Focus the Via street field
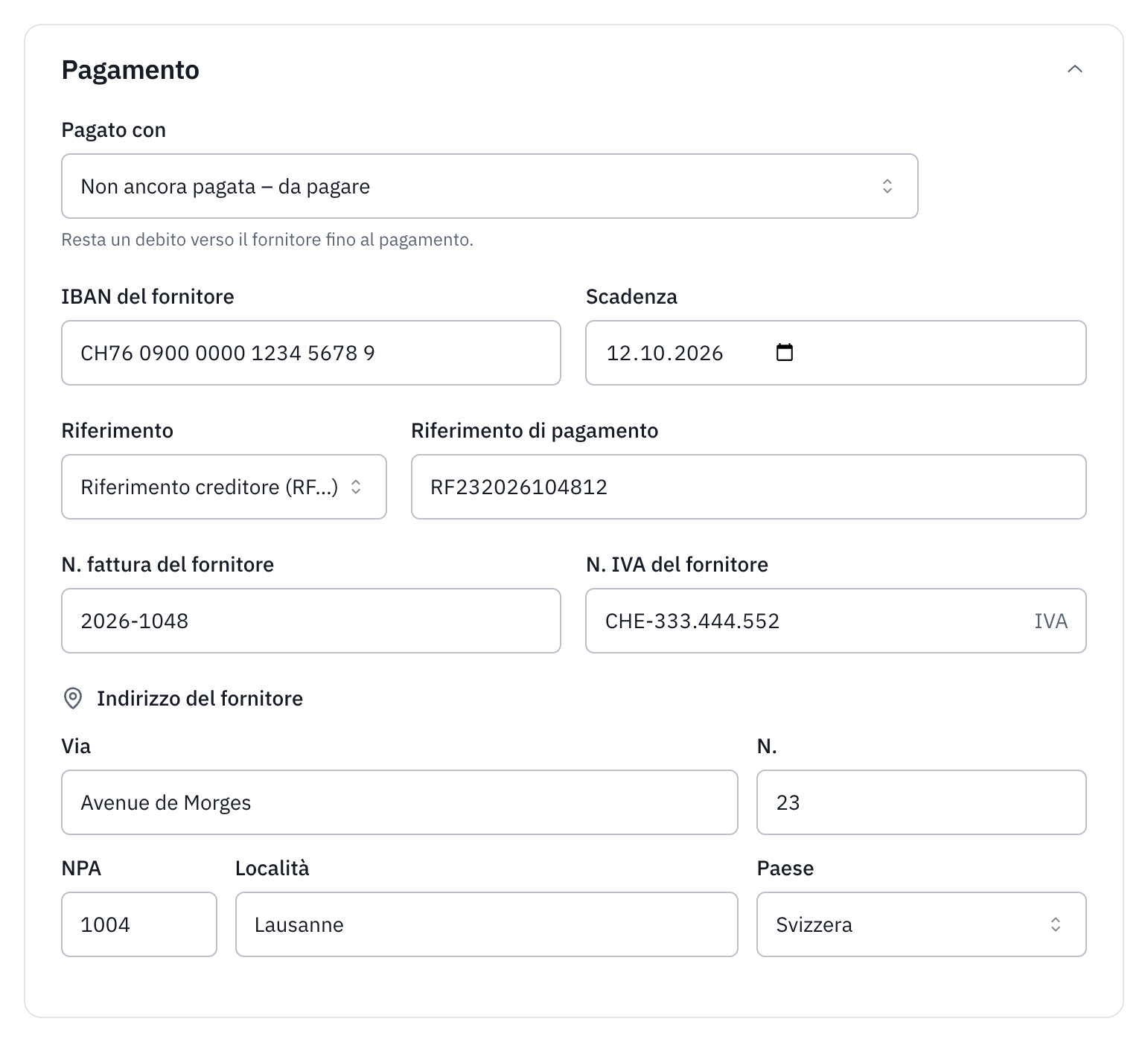This screenshot has width=1148, height=1042. (400, 802)
